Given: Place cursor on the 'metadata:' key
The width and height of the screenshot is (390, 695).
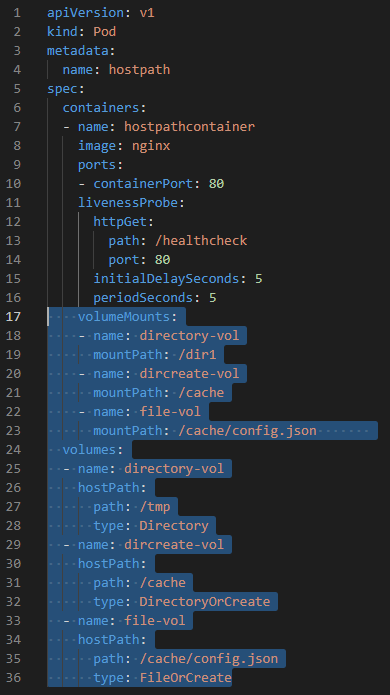Looking at the screenshot, I should [81, 51].
